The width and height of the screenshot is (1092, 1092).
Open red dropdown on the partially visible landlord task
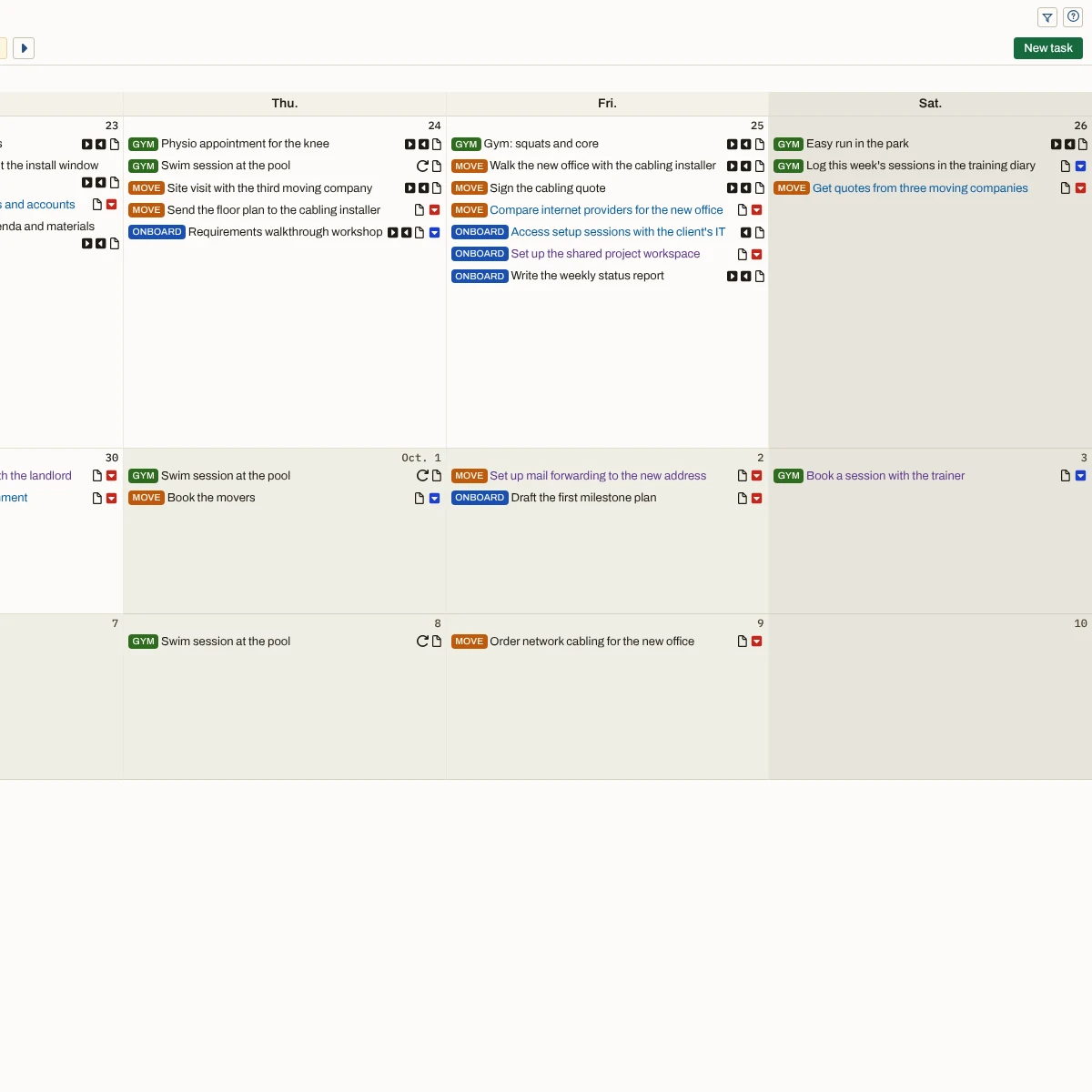pyautogui.click(x=111, y=476)
